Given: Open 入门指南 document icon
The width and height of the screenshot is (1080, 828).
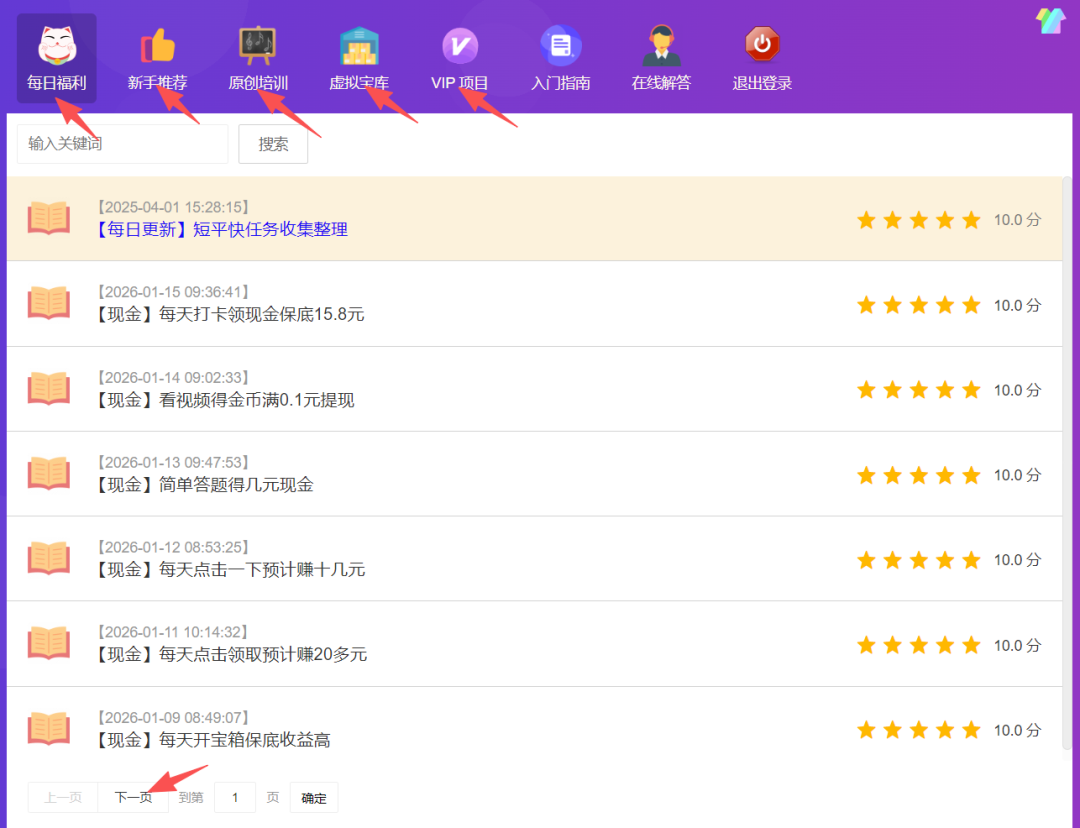Looking at the screenshot, I should 561,45.
